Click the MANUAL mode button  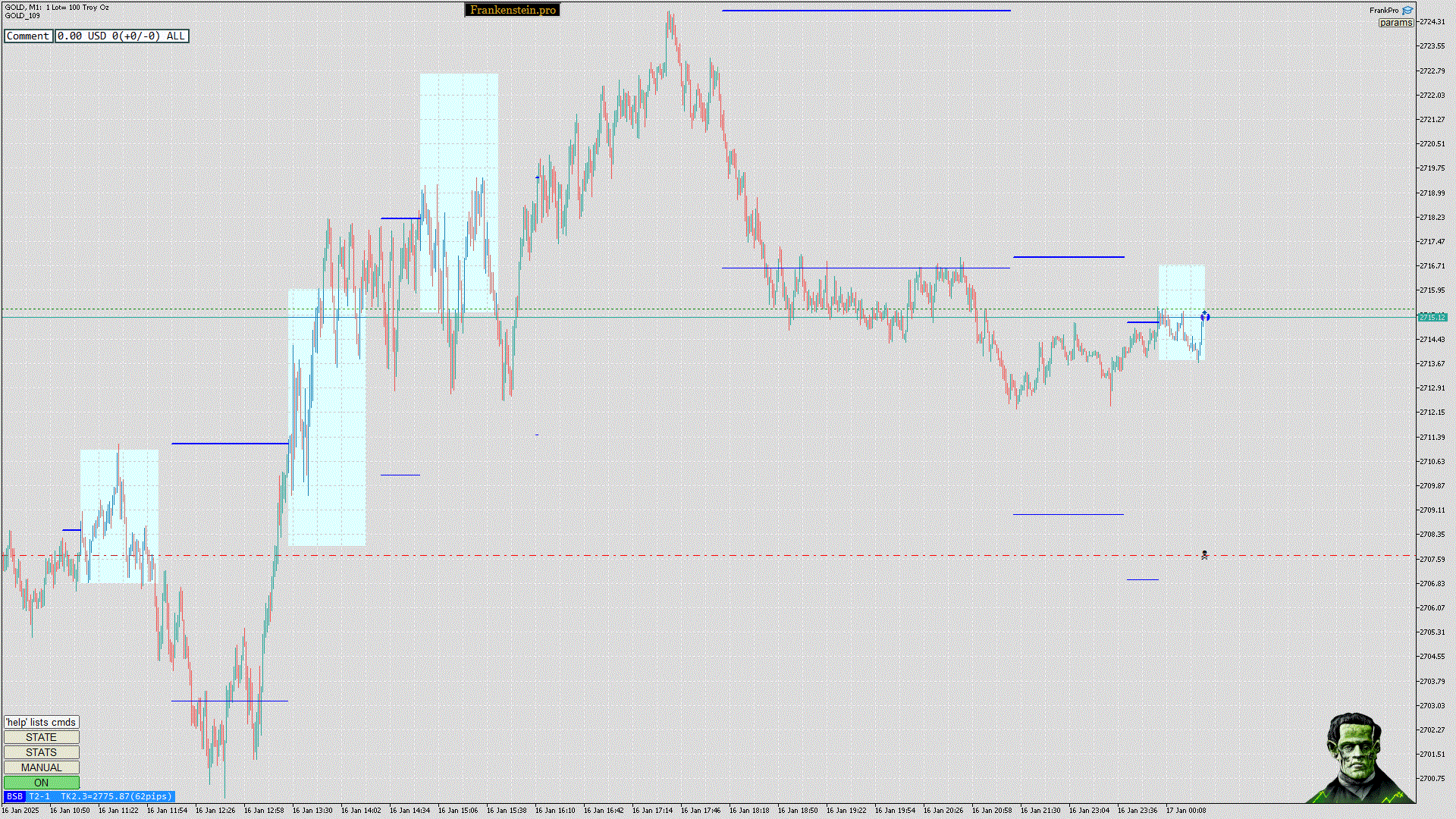42,767
